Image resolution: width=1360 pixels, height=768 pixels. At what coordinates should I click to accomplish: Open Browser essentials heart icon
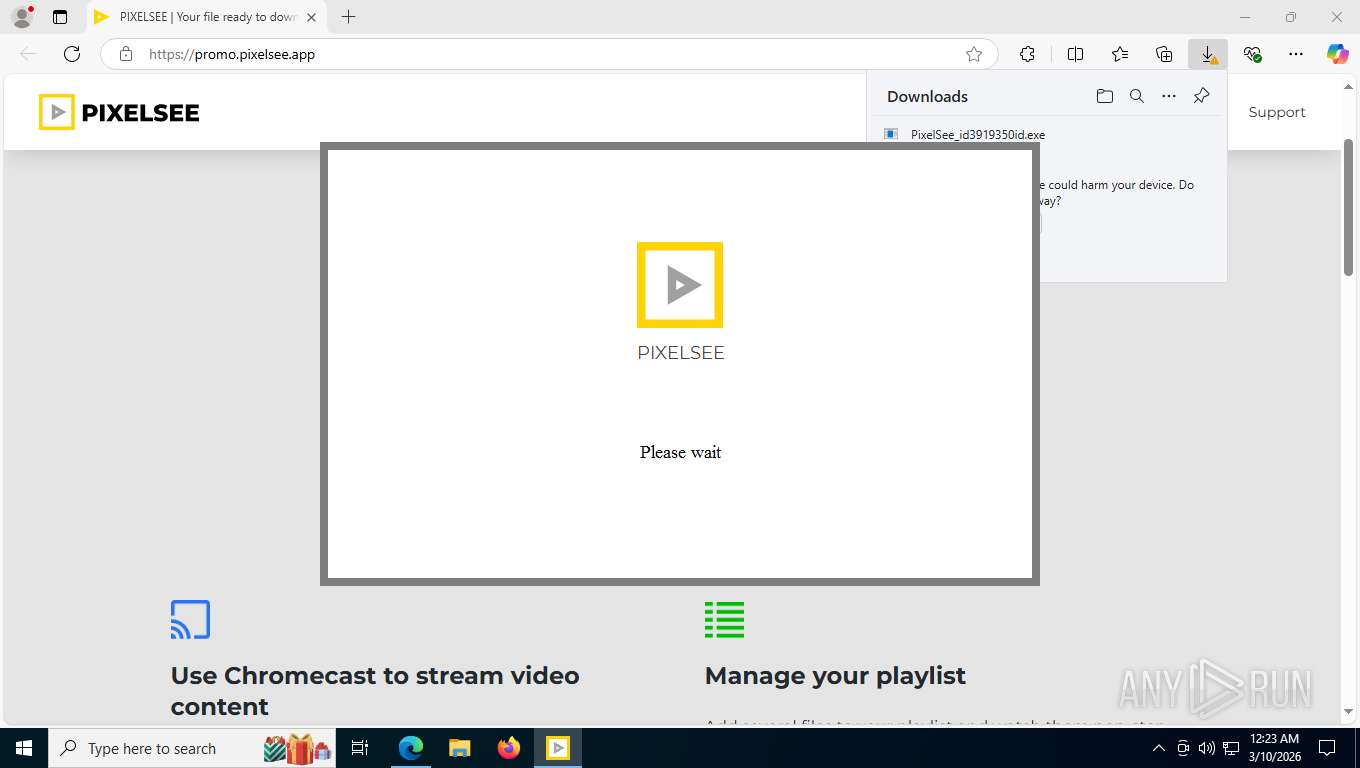[1252, 54]
